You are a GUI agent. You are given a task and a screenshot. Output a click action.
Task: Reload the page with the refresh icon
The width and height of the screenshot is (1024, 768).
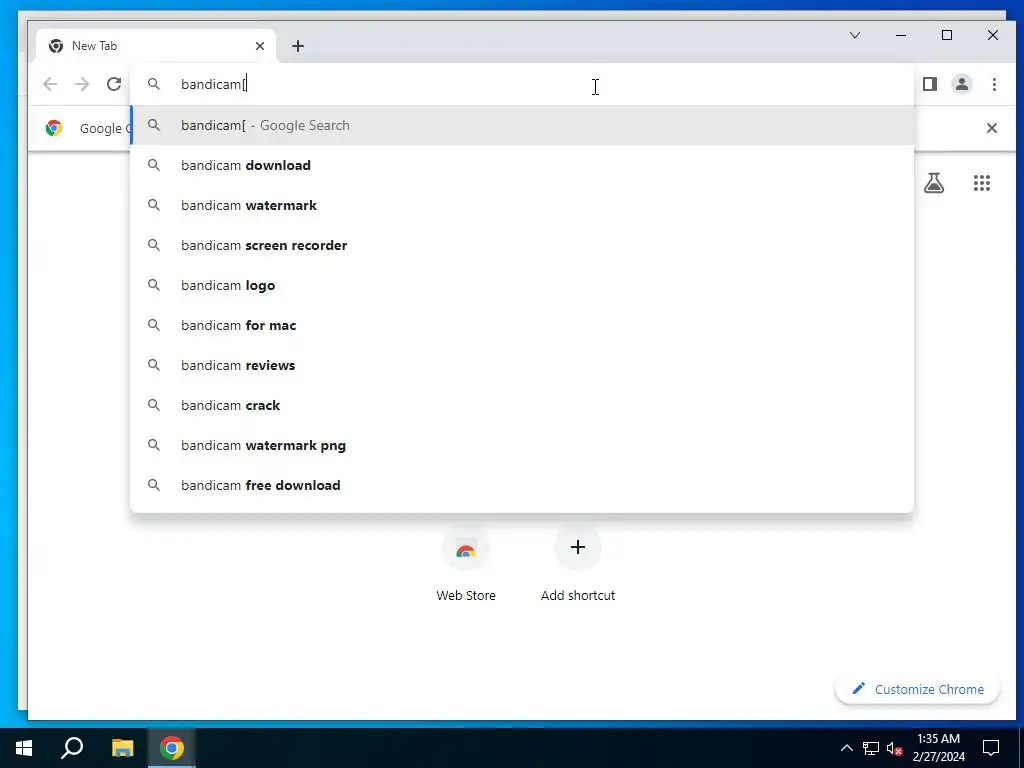114,84
